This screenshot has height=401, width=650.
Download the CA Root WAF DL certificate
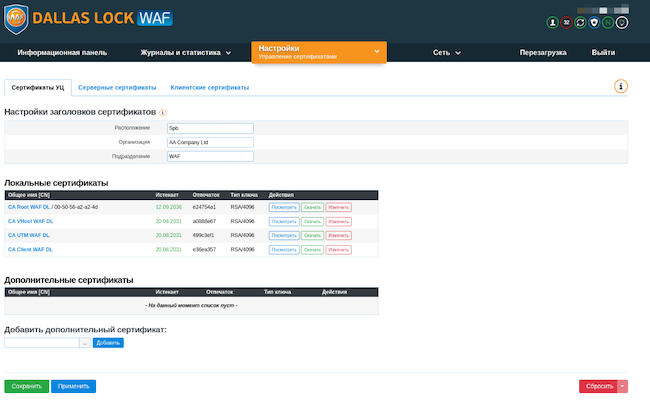pyautogui.click(x=312, y=207)
